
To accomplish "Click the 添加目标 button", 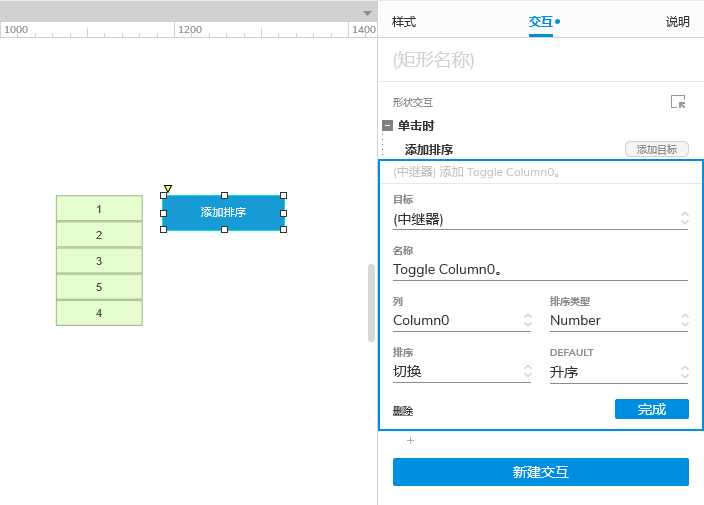I will point(656,149).
